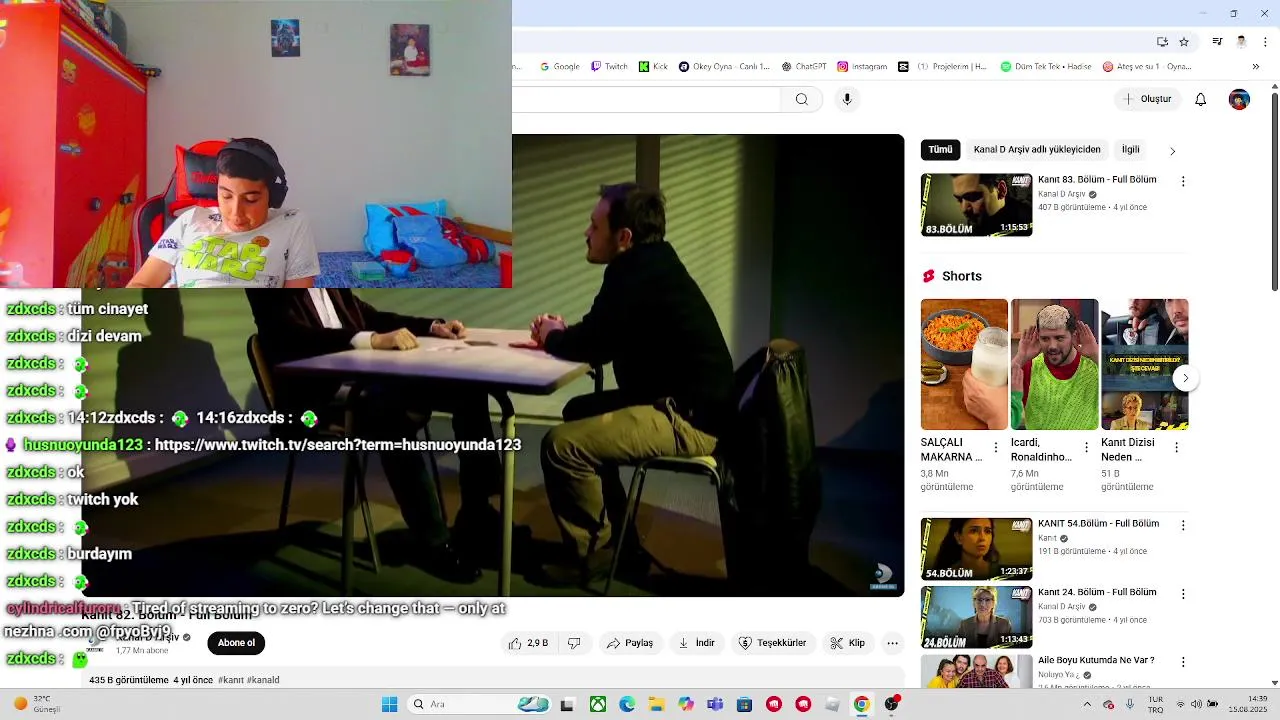Viewport: 1280px width, 720px height.
Task: Click the Teşekkürler thanks button
Action: pos(772,643)
